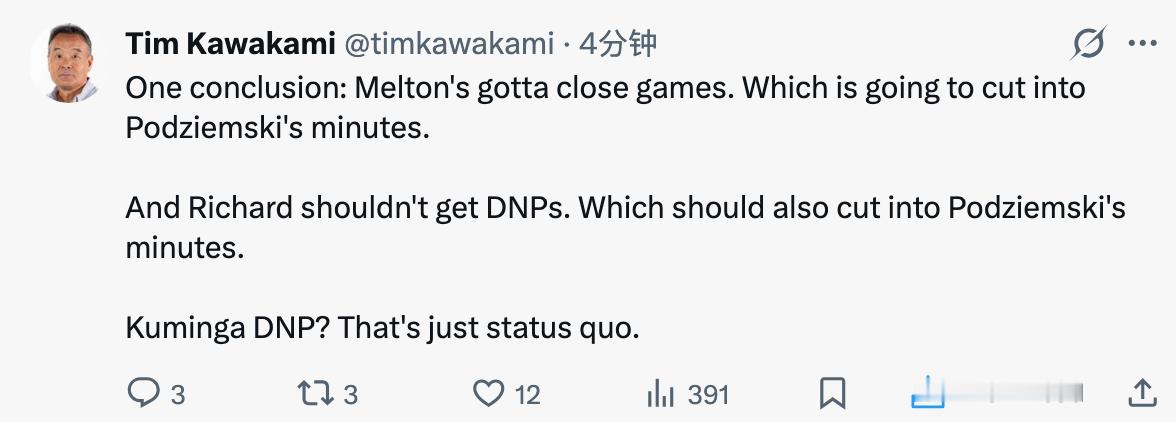Open the Tim Kawakami display name link
This screenshot has height=422, width=1176.
click(x=230, y=44)
